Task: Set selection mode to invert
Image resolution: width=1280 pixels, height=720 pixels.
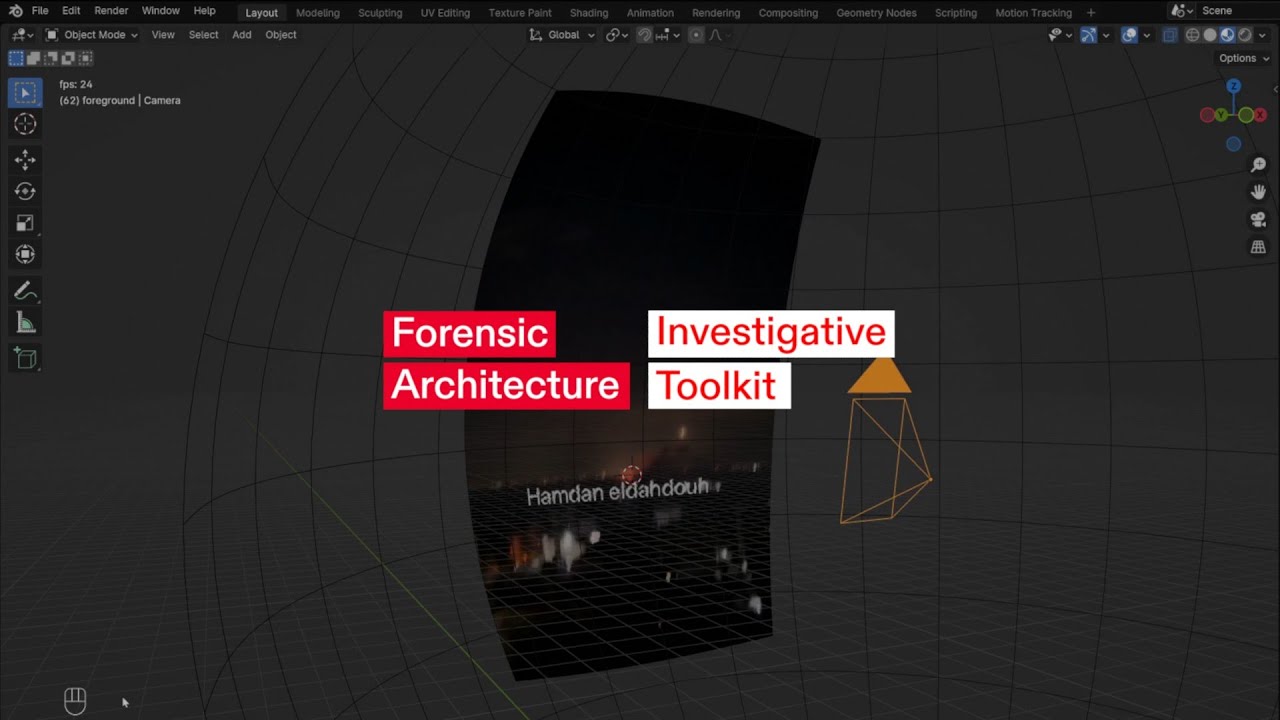Action: [x=68, y=58]
